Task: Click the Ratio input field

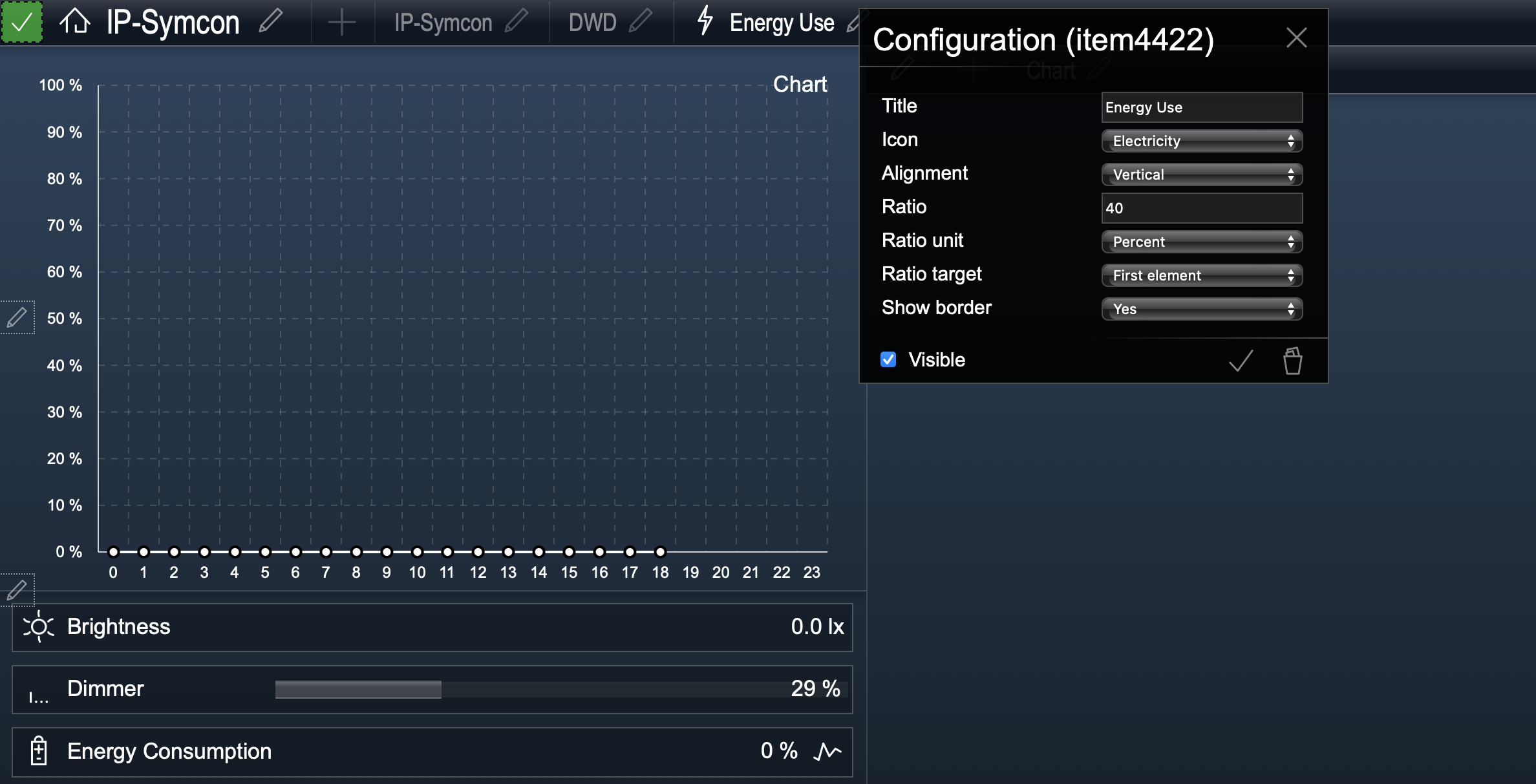Action: point(1201,208)
